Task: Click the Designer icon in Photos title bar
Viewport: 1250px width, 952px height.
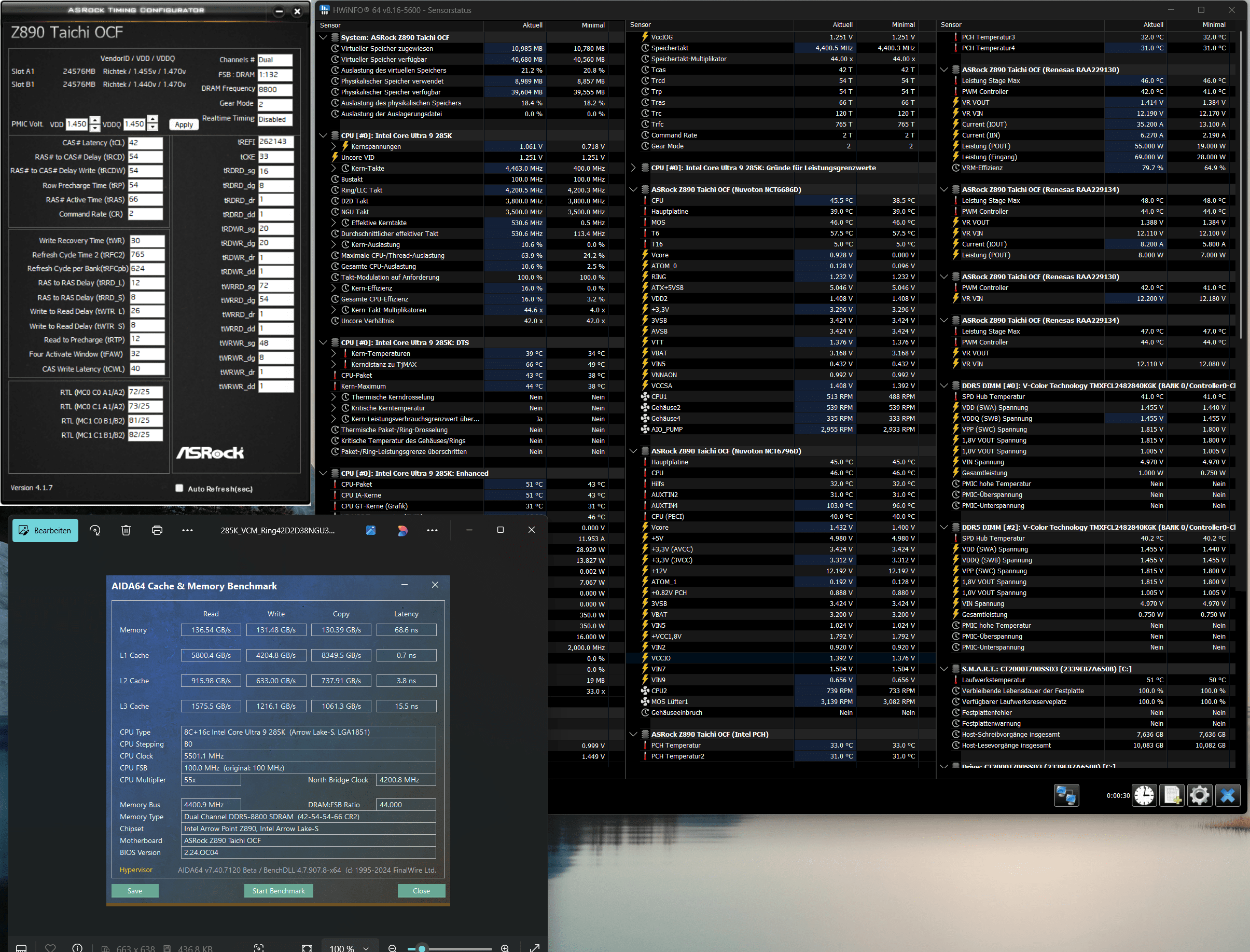Action: (x=402, y=530)
